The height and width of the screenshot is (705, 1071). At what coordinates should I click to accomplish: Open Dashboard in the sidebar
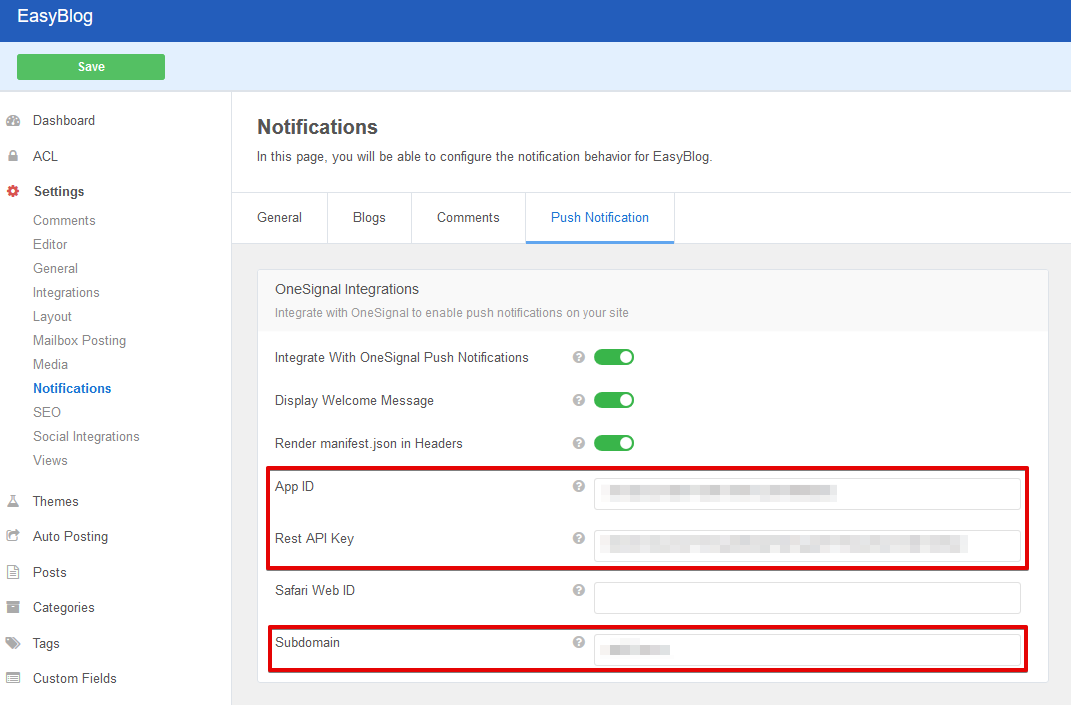[x=64, y=121]
